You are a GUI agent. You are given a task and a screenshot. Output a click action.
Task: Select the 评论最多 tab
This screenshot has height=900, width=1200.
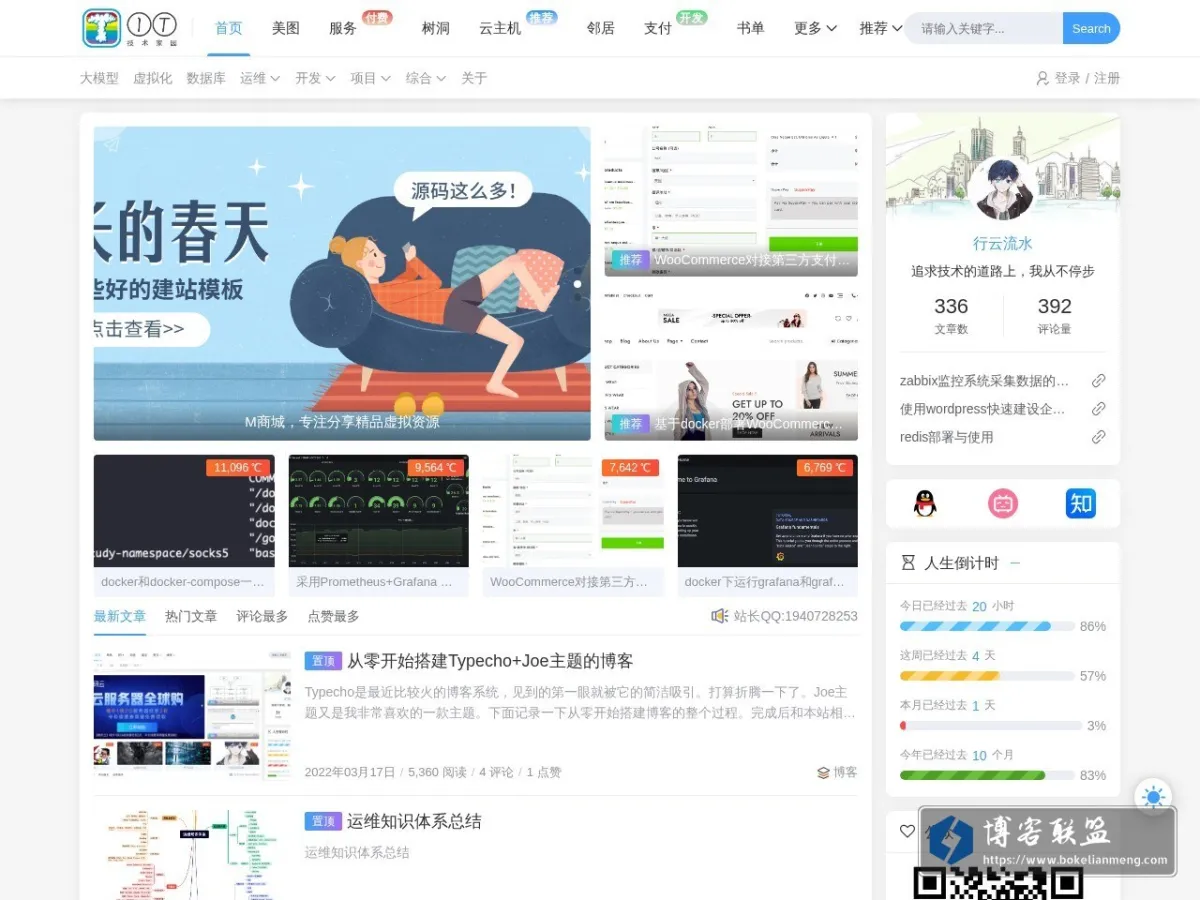(x=262, y=616)
